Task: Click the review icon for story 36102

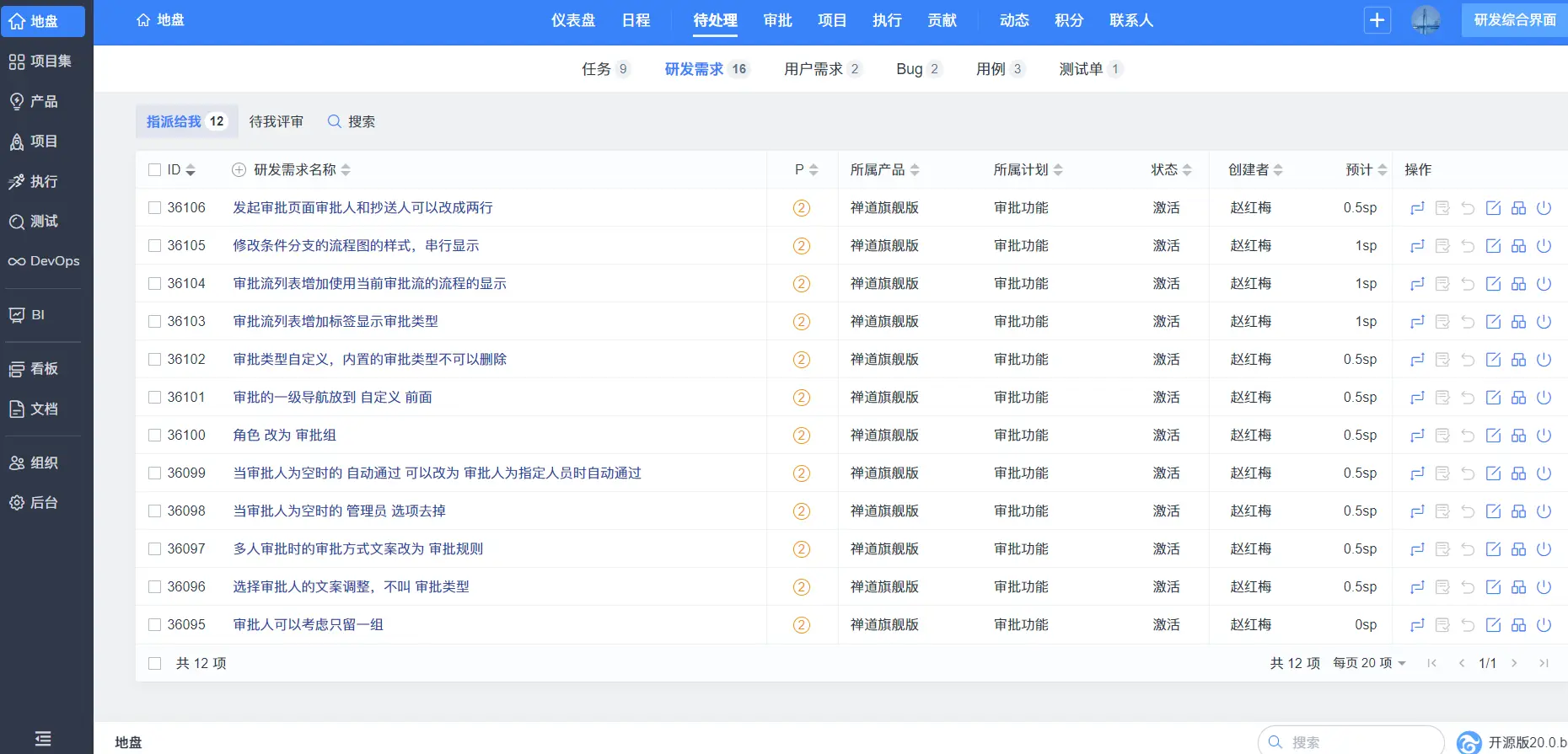Action: pyautogui.click(x=1442, y=360)
